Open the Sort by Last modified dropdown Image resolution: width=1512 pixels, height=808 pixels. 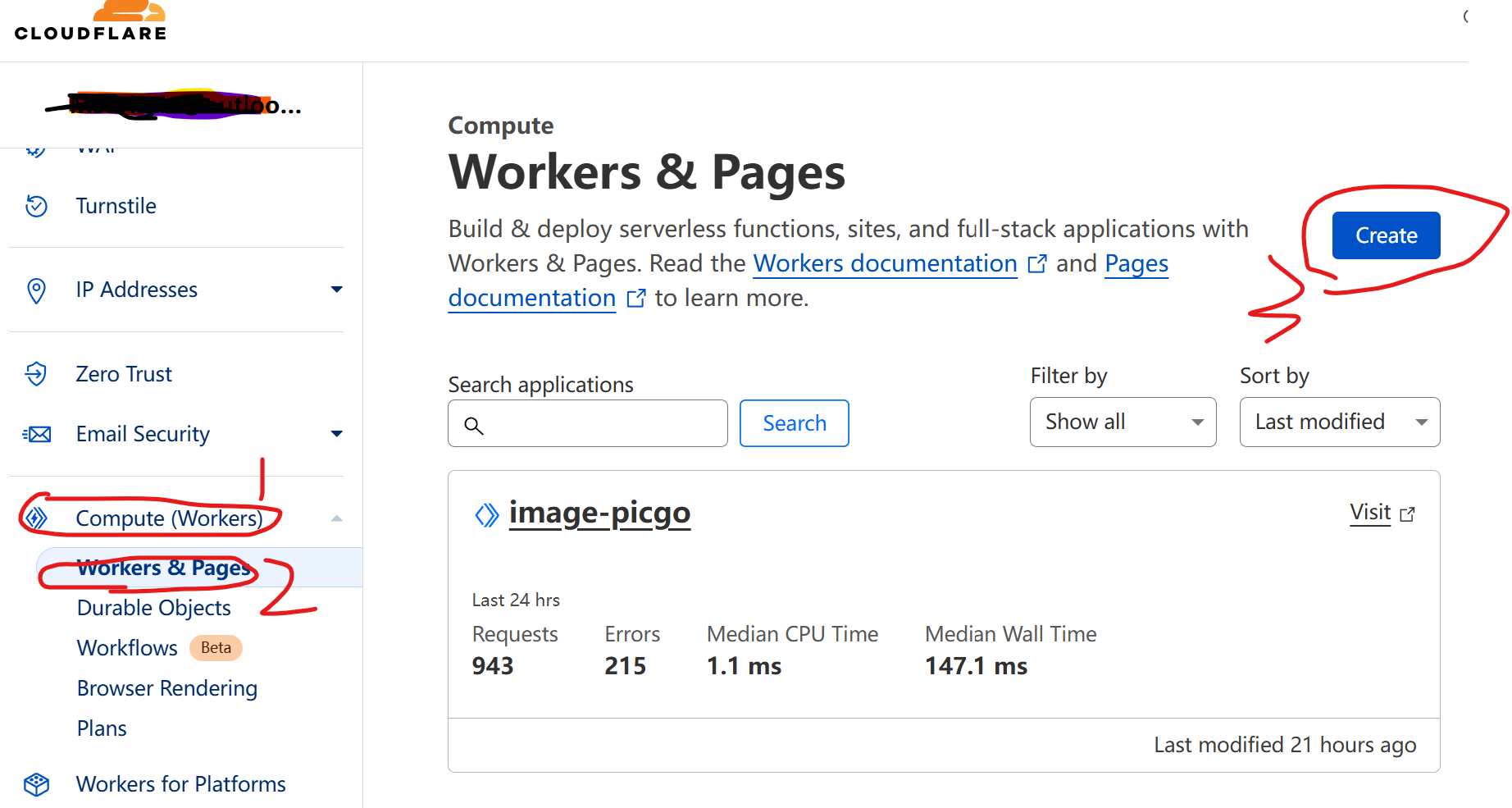(1340, 422)
